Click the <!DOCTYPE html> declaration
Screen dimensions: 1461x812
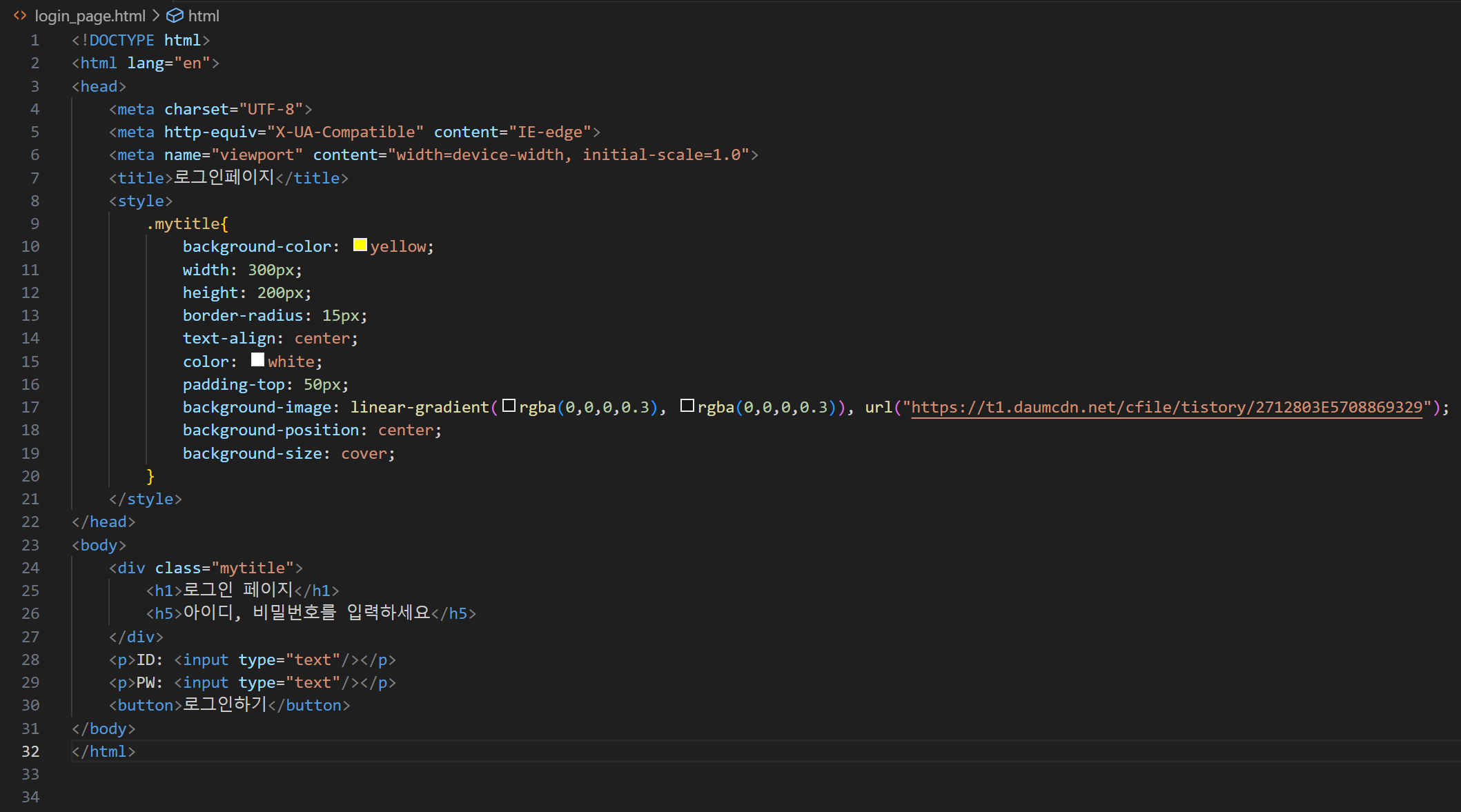coord(141,40)
